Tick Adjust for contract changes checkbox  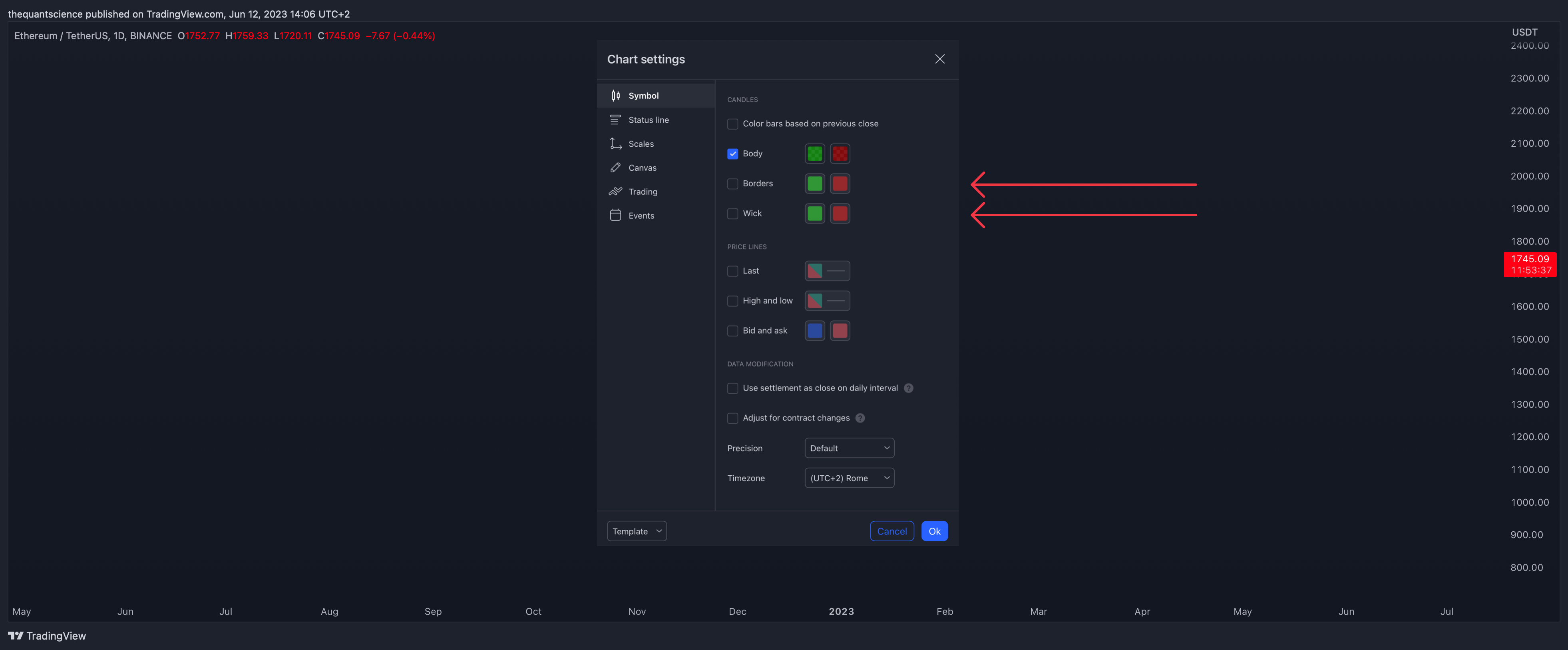(733, 418)
